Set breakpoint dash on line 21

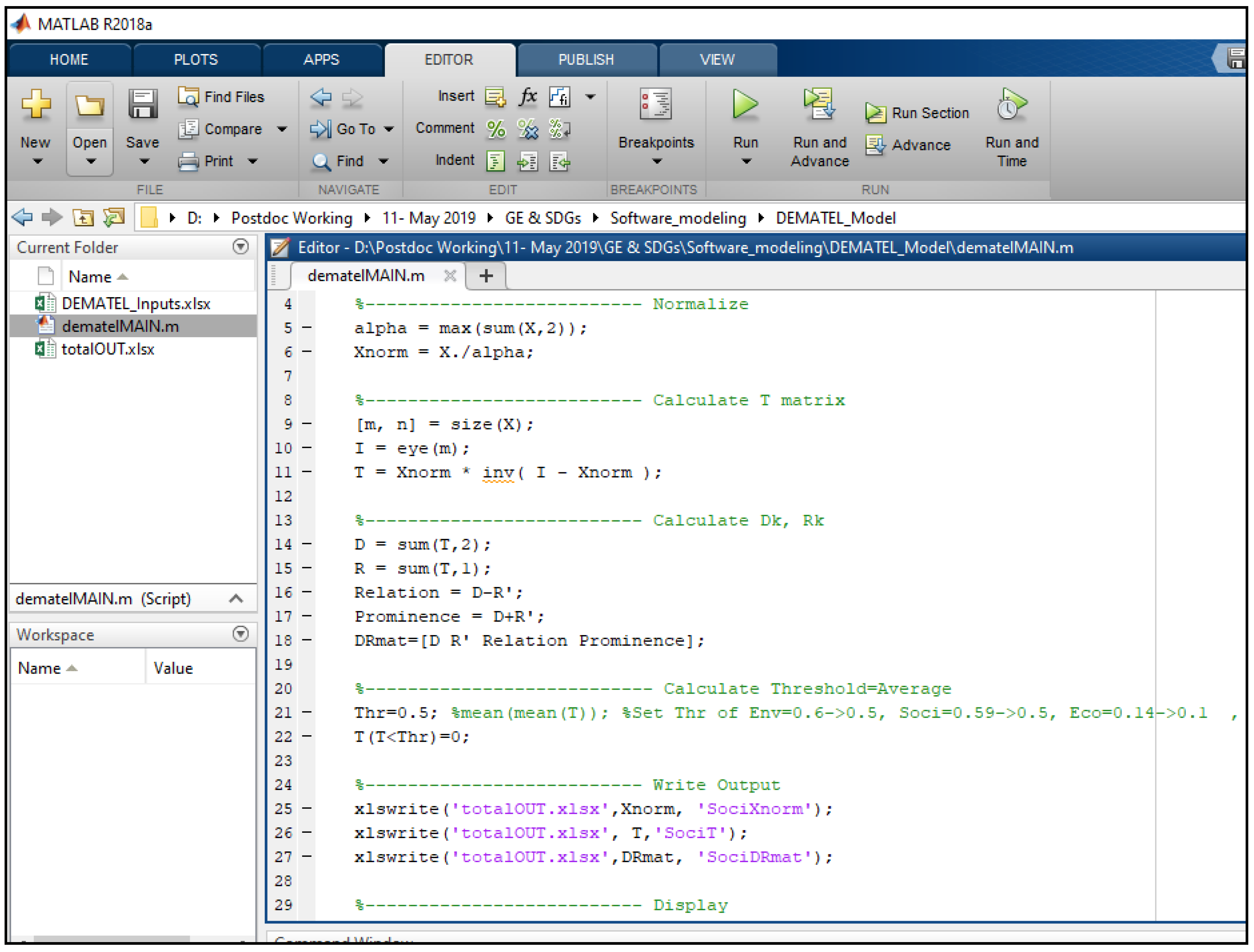[307, 712]
